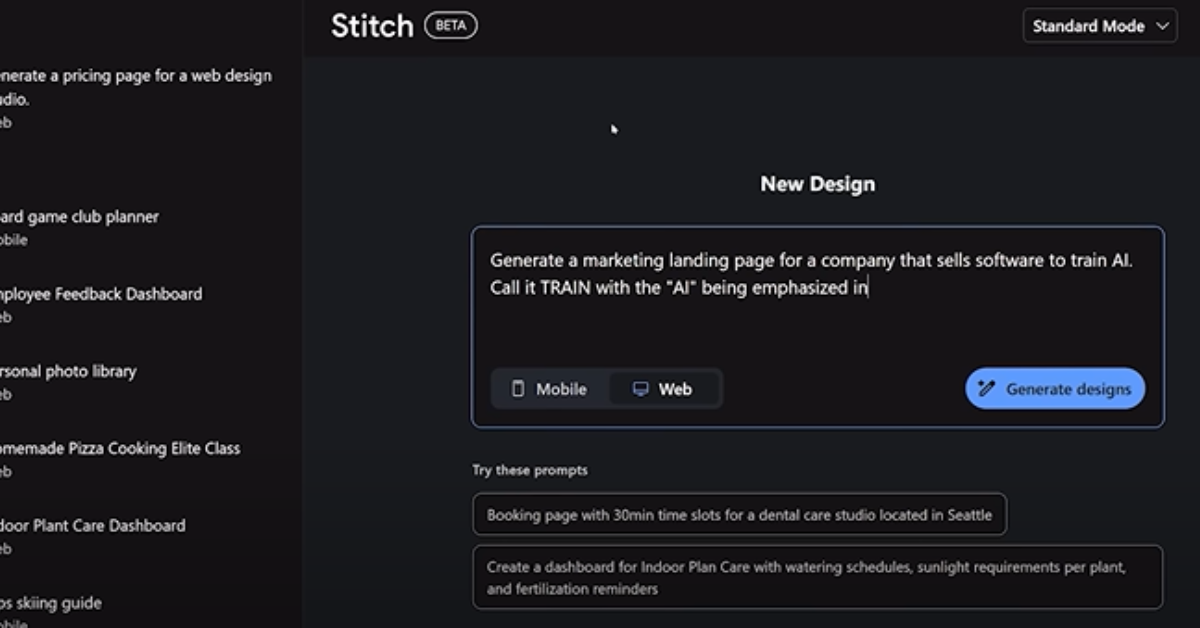1200x628 pixels.
Task: Click the magic wand icon on Generate
Action: pos(986,389)
